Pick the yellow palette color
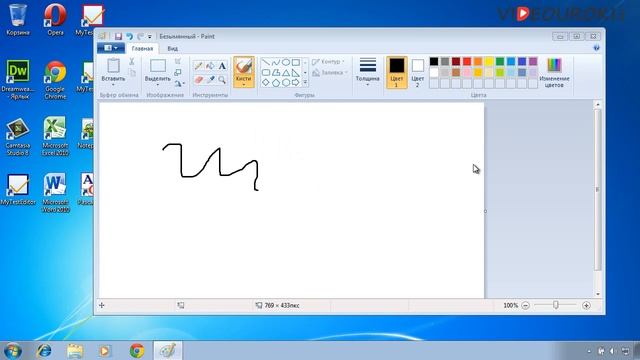The height and width of the screenshot is (360, 640). coord(489,62)
